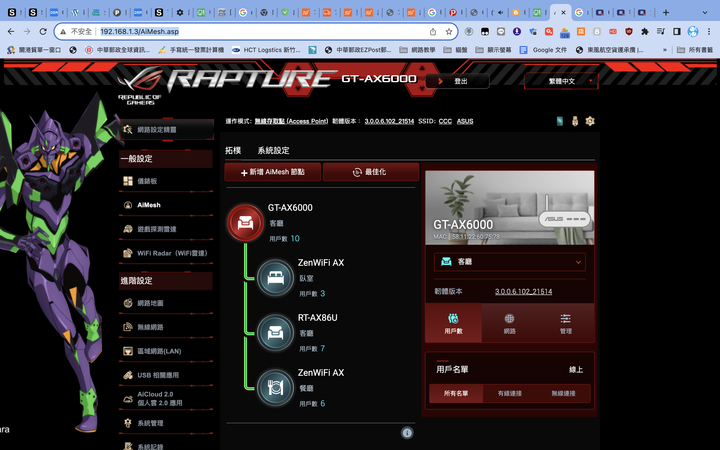The image size is (720, 450).
Task: Open the 所有書籤 all bookmarks folder
Action: click(x=695, y=50)
